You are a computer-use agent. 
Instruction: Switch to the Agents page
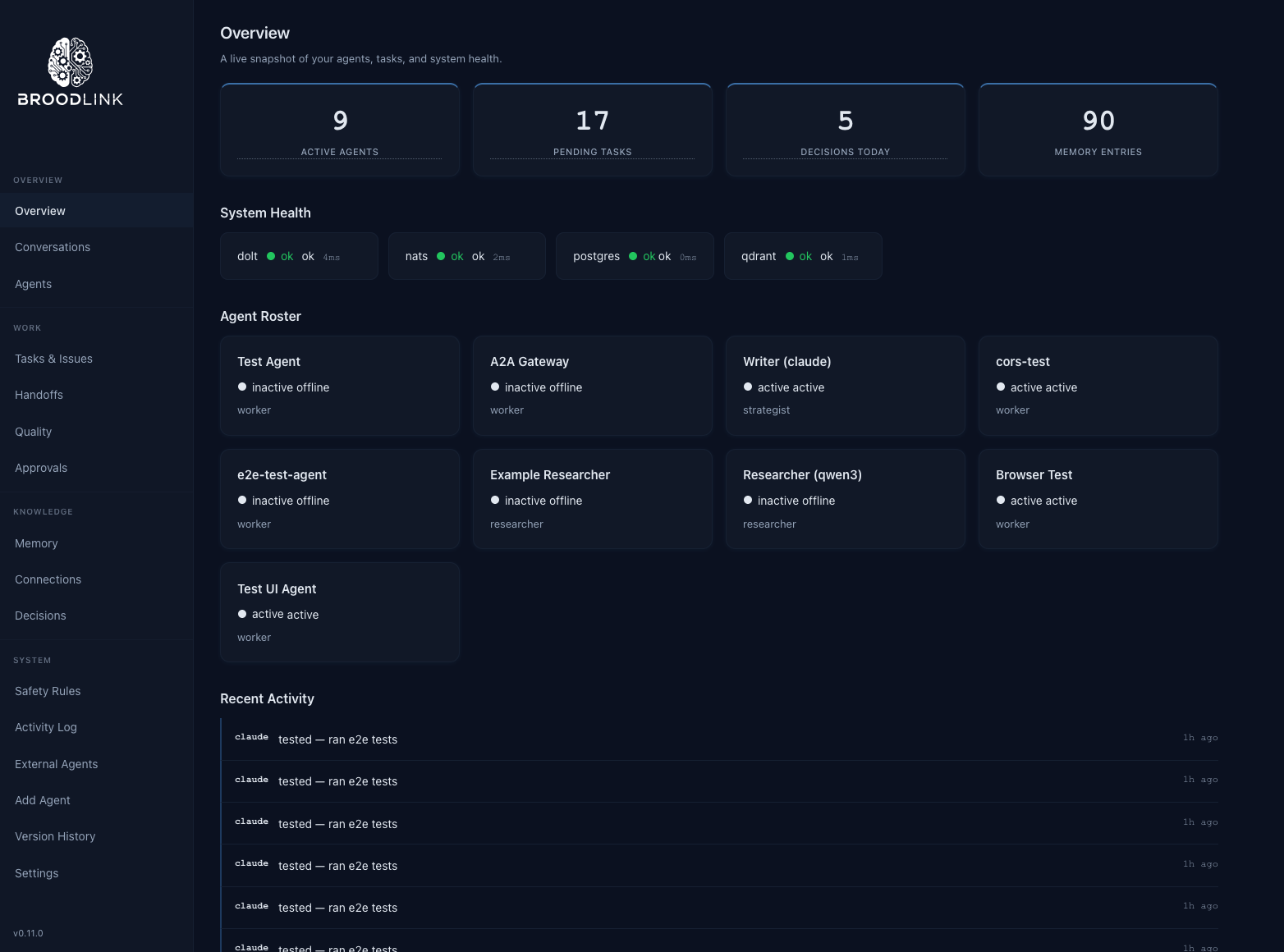(33, 284)
